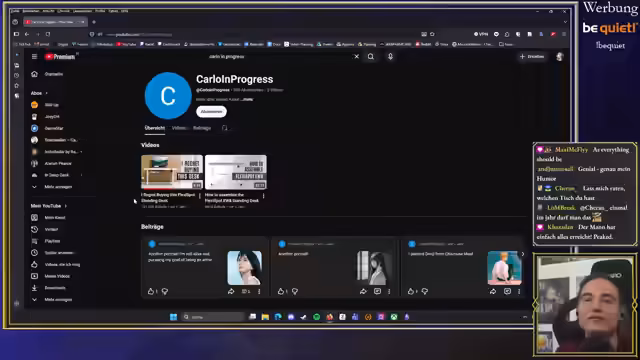This screenshot has height=360, width=640.
Task: Like the first community post
Action: pos(151,291)
